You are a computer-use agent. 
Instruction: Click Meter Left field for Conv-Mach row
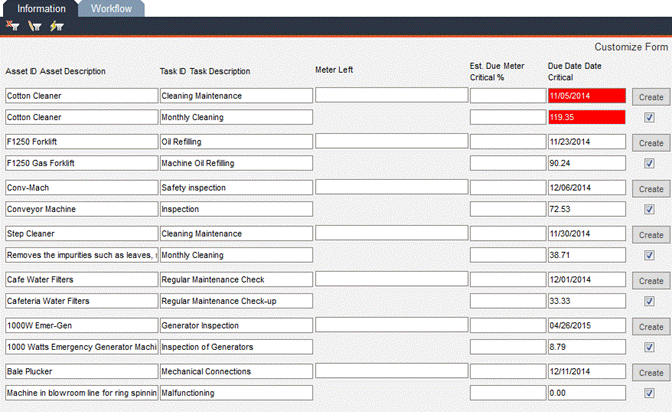pos(392,188)
